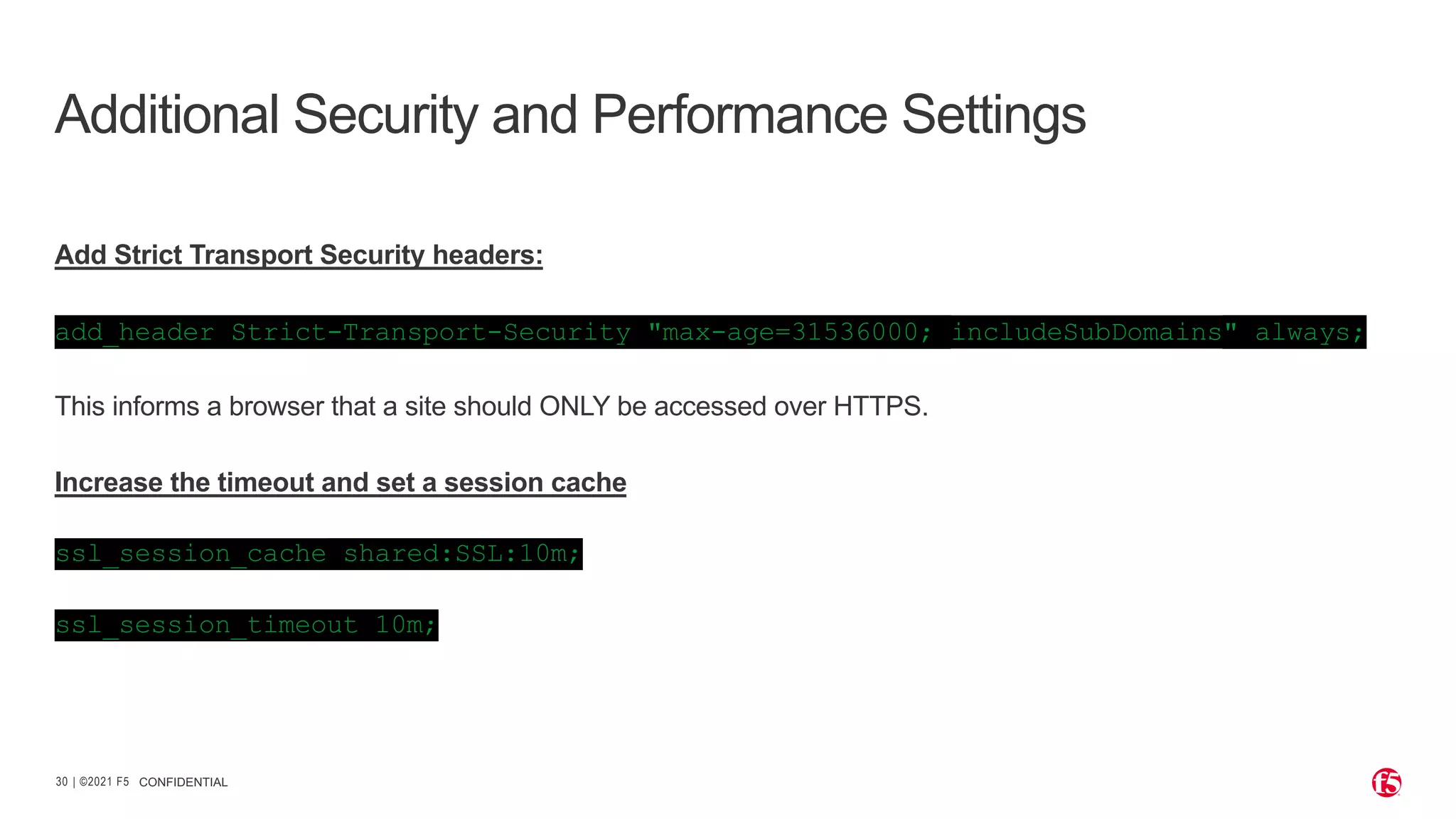This screenshot has width=1456, height=819.
Task: Click the word 'HTTPS' in the description
Action: tap(877, 407)
